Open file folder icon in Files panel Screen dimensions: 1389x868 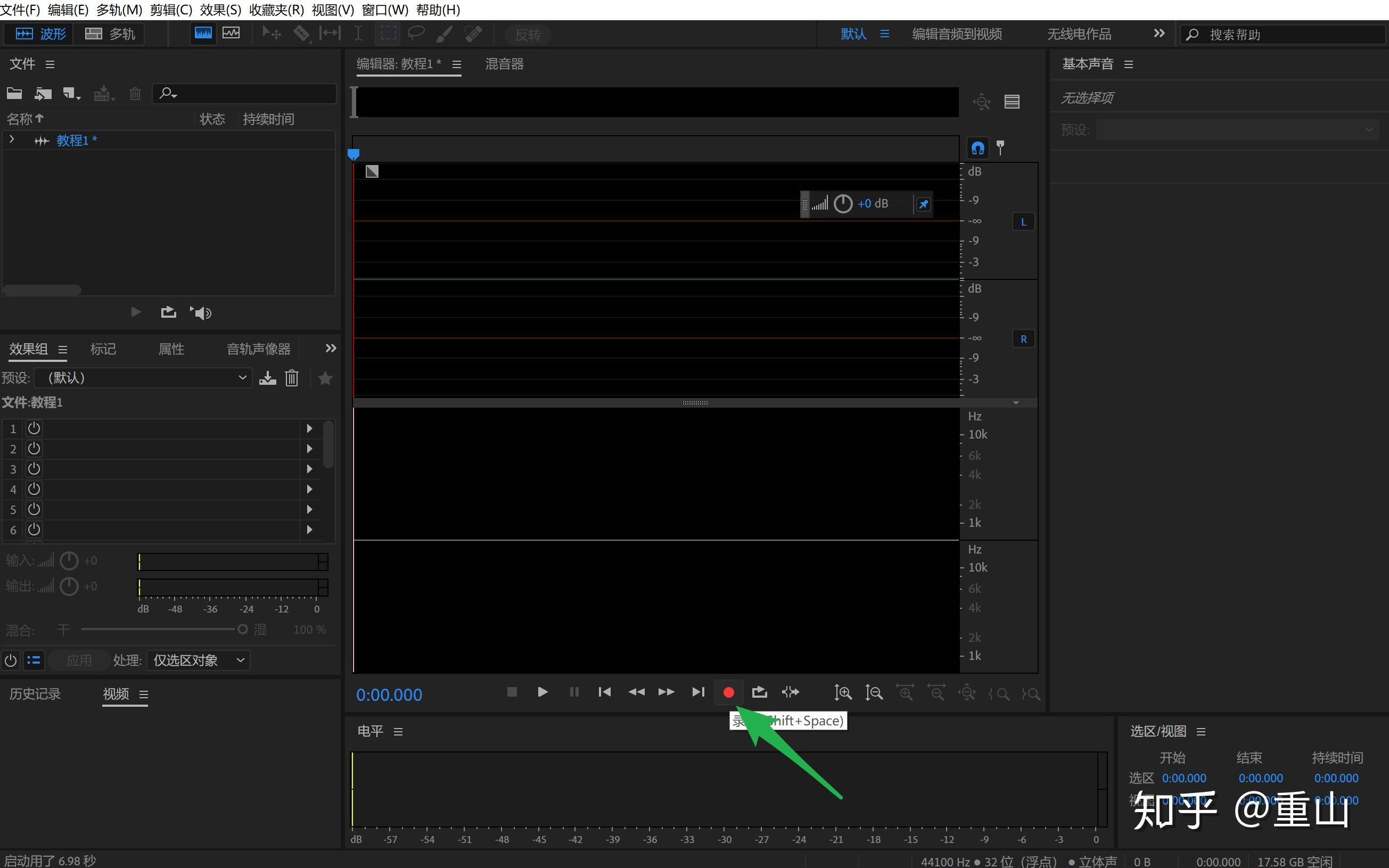coord(14,93)
